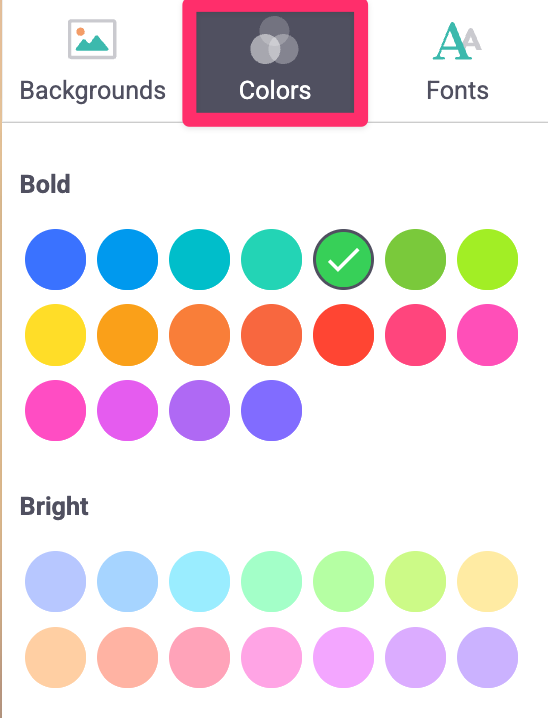Screen dimensions: 548x718
Task: Select the indigo swatch ending the Bold section
Action: [271, 410]
